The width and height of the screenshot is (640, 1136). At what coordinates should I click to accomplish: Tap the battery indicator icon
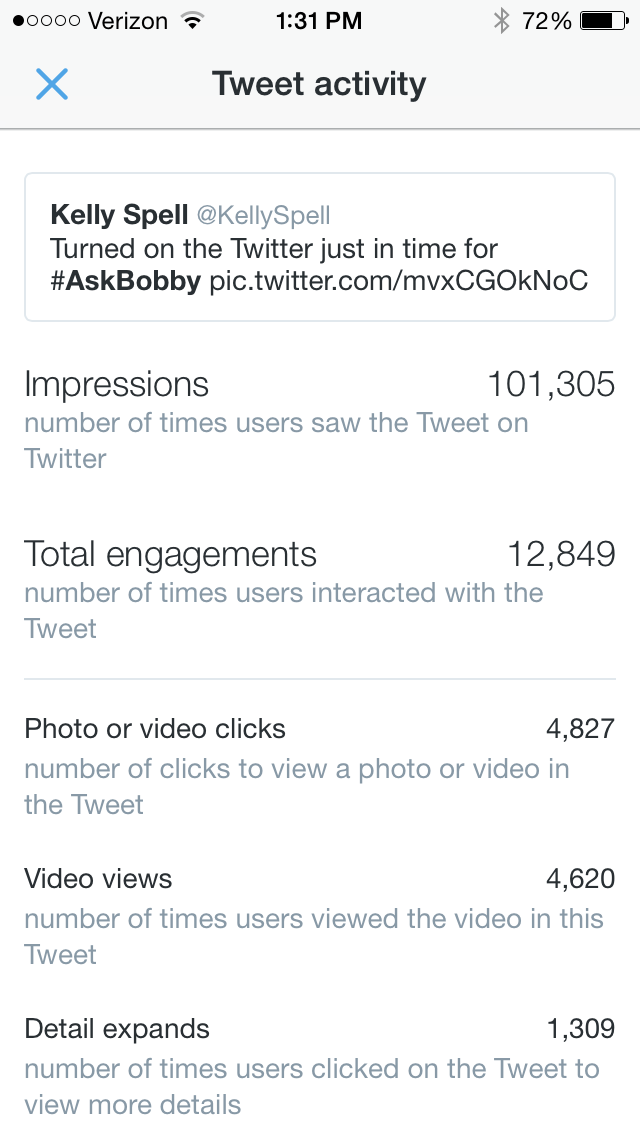click(x=601, y=21)
